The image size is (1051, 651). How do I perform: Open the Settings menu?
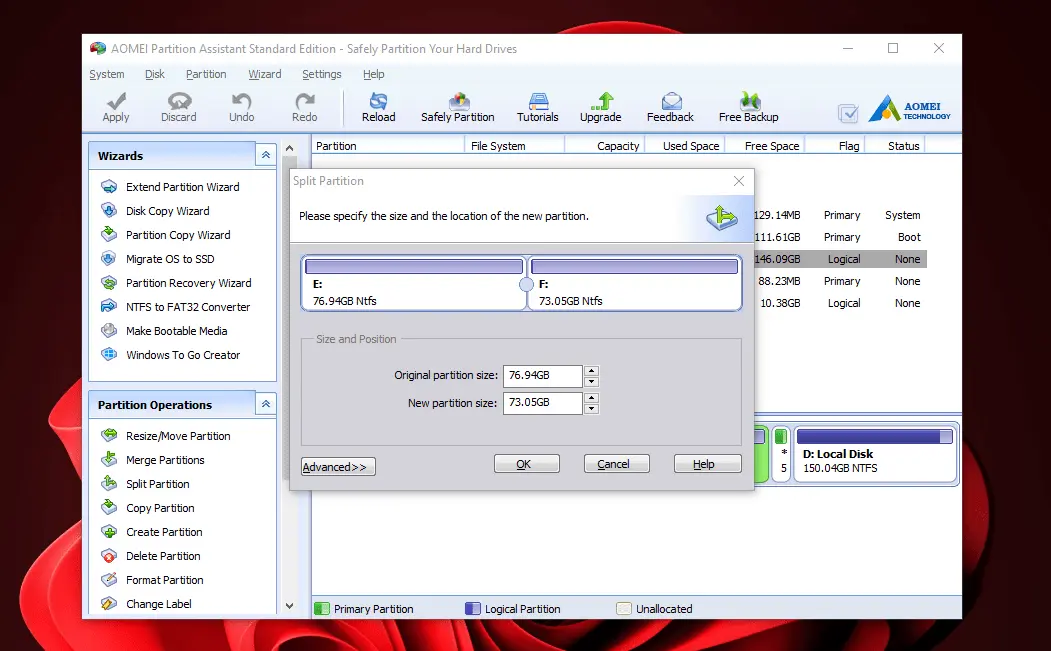tap(322, 74)
